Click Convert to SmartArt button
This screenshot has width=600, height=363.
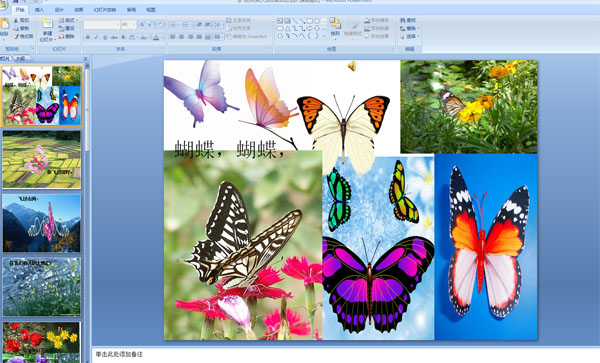tap(249, 36)
